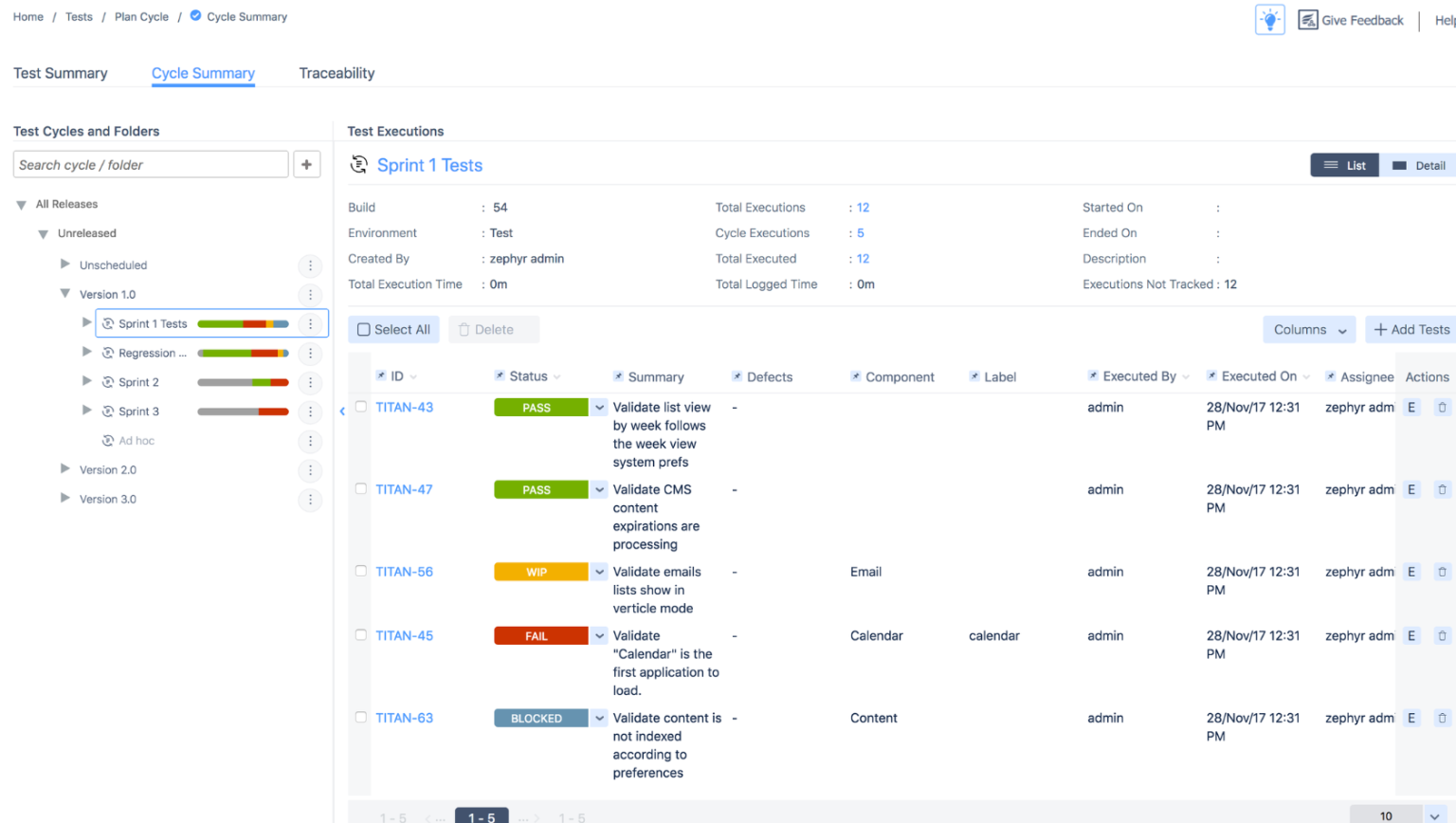Switch to the Traceability tab
This screenshot has width=1456, height=823.
[337, 73]
